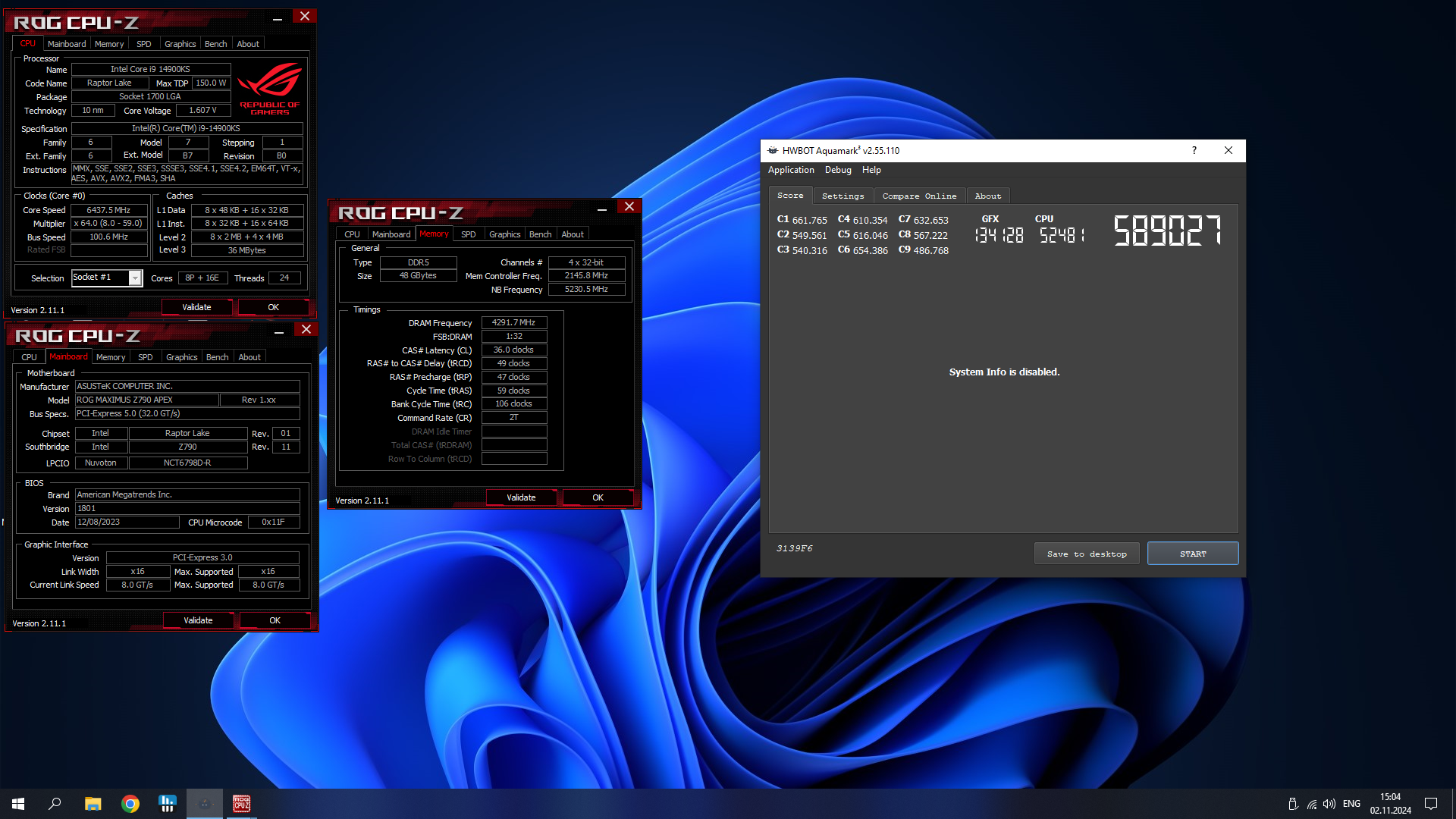This screenshot has width=1456, height=819.
Task: Open Windows Start menu
Action: pos(18,804)
